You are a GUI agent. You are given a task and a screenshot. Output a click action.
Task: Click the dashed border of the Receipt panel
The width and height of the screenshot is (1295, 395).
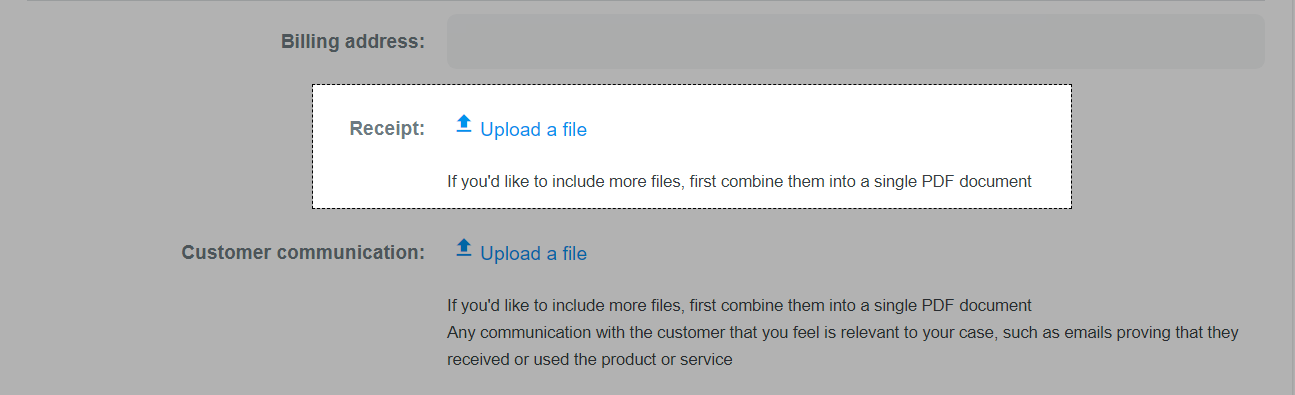click(690, 85)
